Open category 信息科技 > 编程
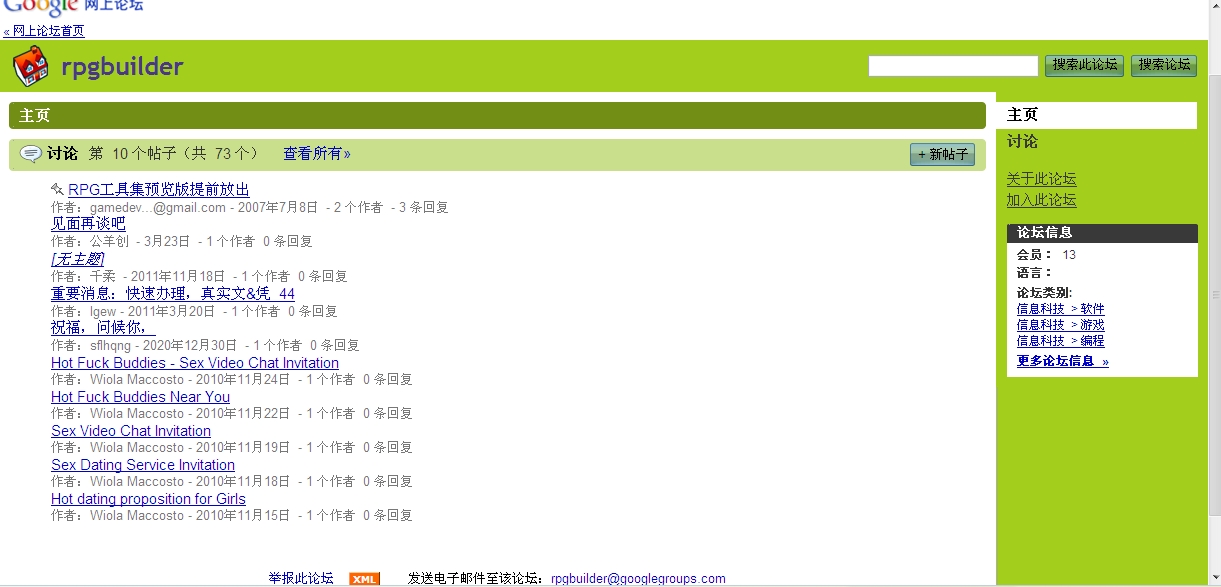Screen dimensions: 1221x587 1061,341
